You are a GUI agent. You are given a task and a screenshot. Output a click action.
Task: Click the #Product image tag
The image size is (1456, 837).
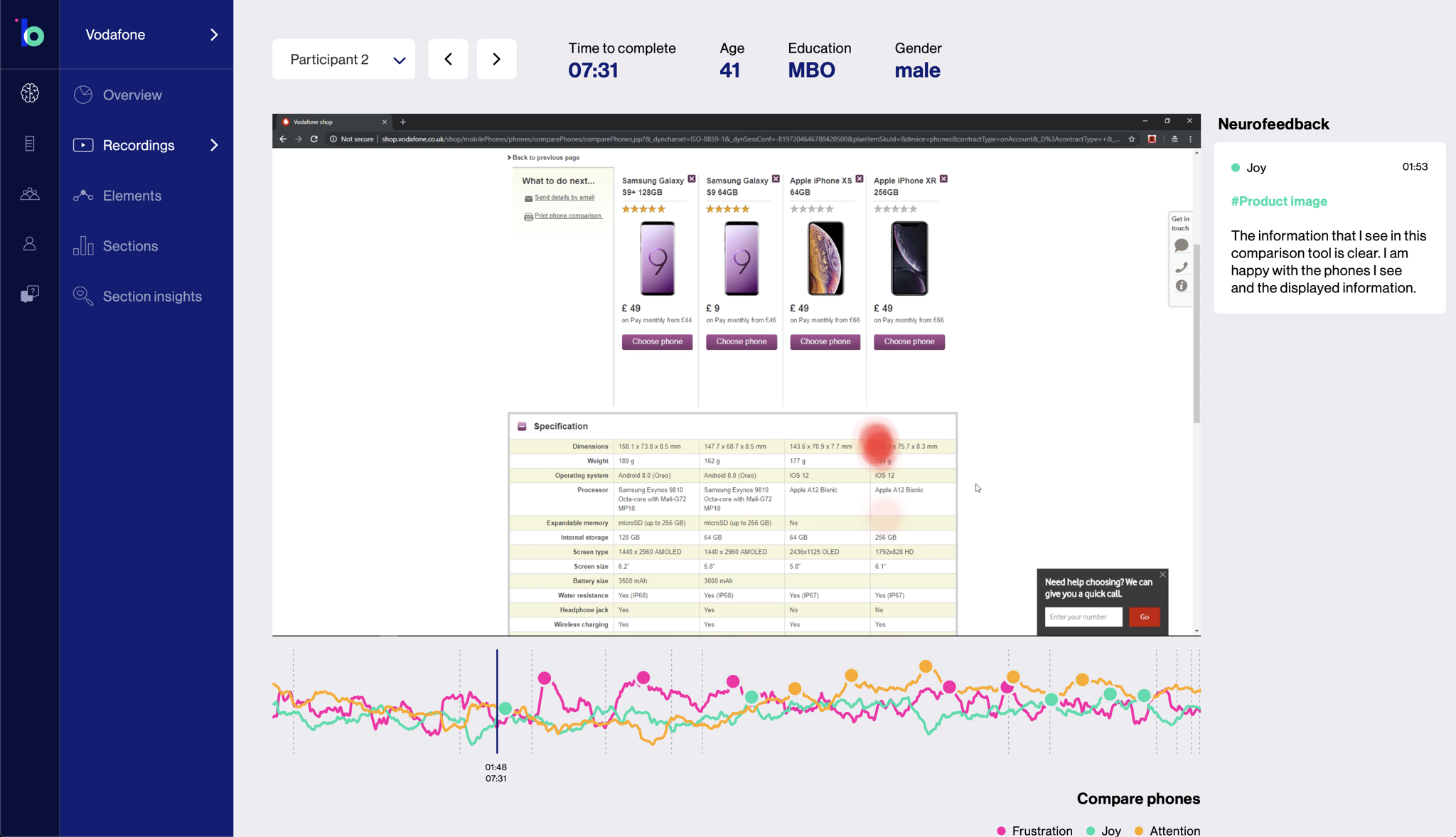tap(1279, 201)
